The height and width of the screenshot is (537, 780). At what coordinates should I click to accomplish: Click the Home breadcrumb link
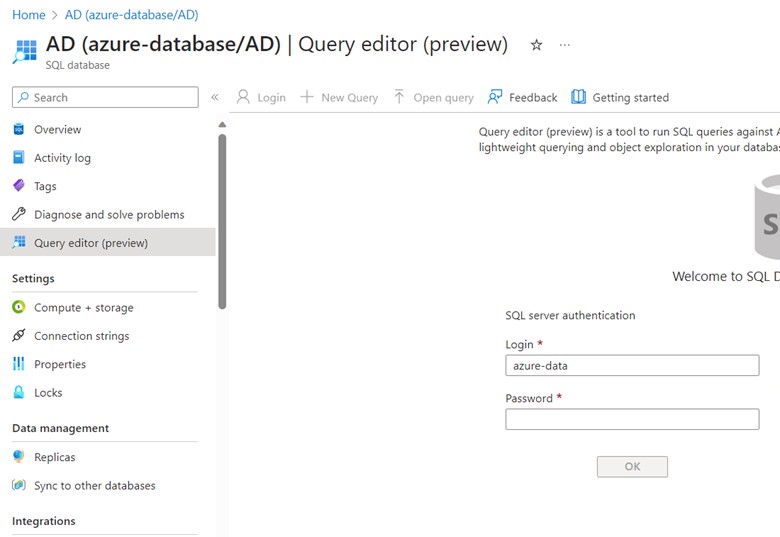click(x=28, y=15)
